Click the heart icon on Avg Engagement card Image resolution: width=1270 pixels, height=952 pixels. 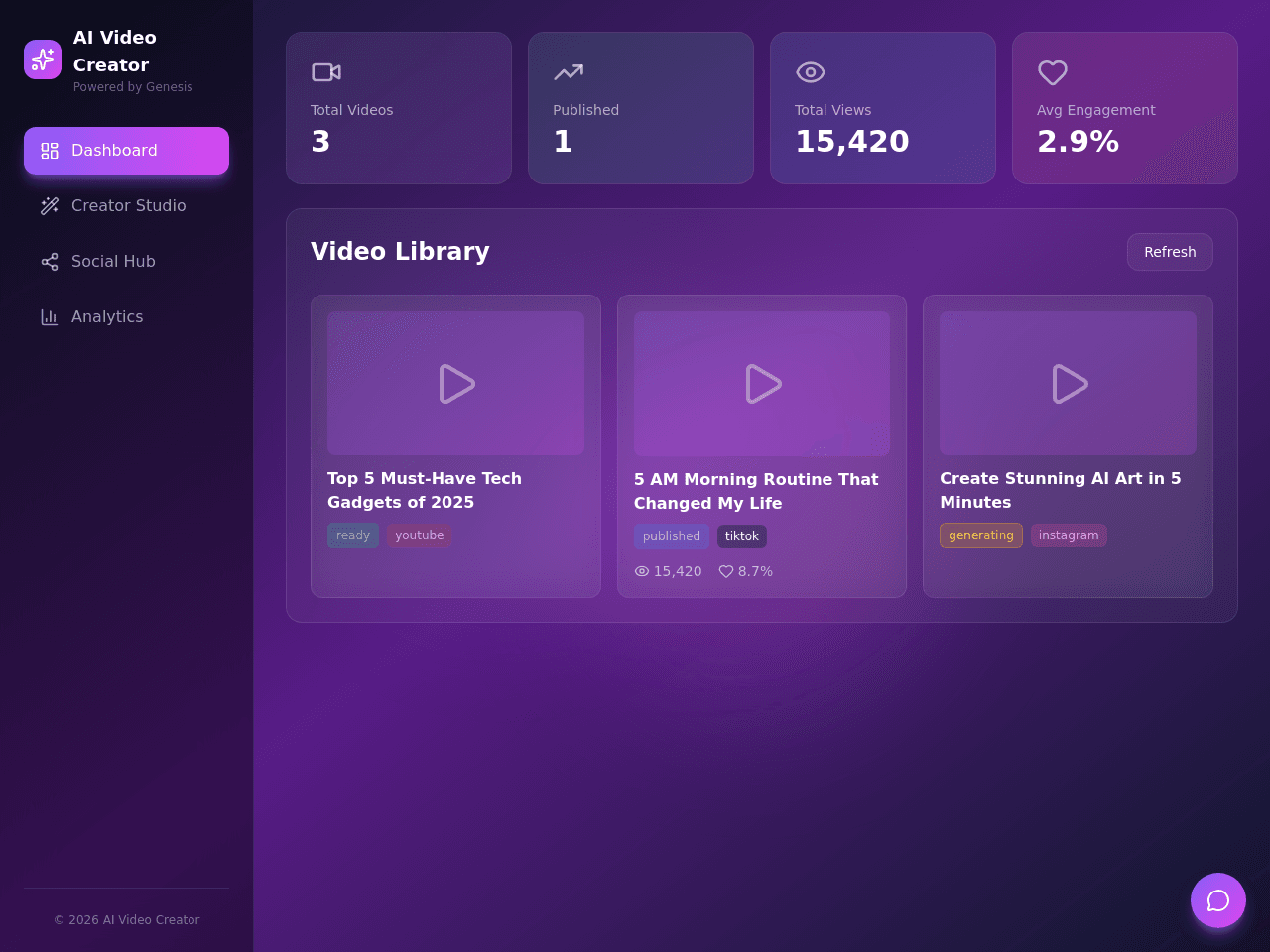click(x=1053, y=72)
